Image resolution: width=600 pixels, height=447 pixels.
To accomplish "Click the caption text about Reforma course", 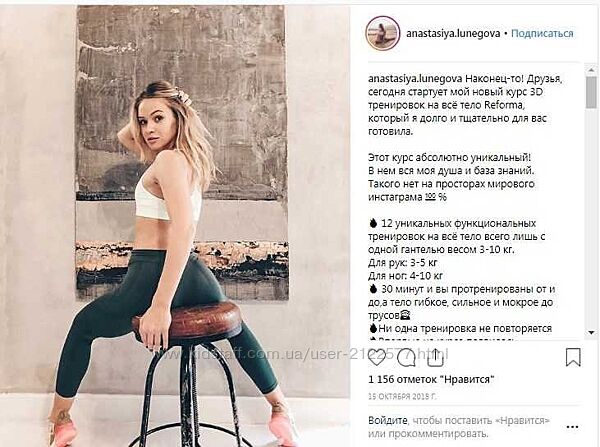I will [465, 105].
